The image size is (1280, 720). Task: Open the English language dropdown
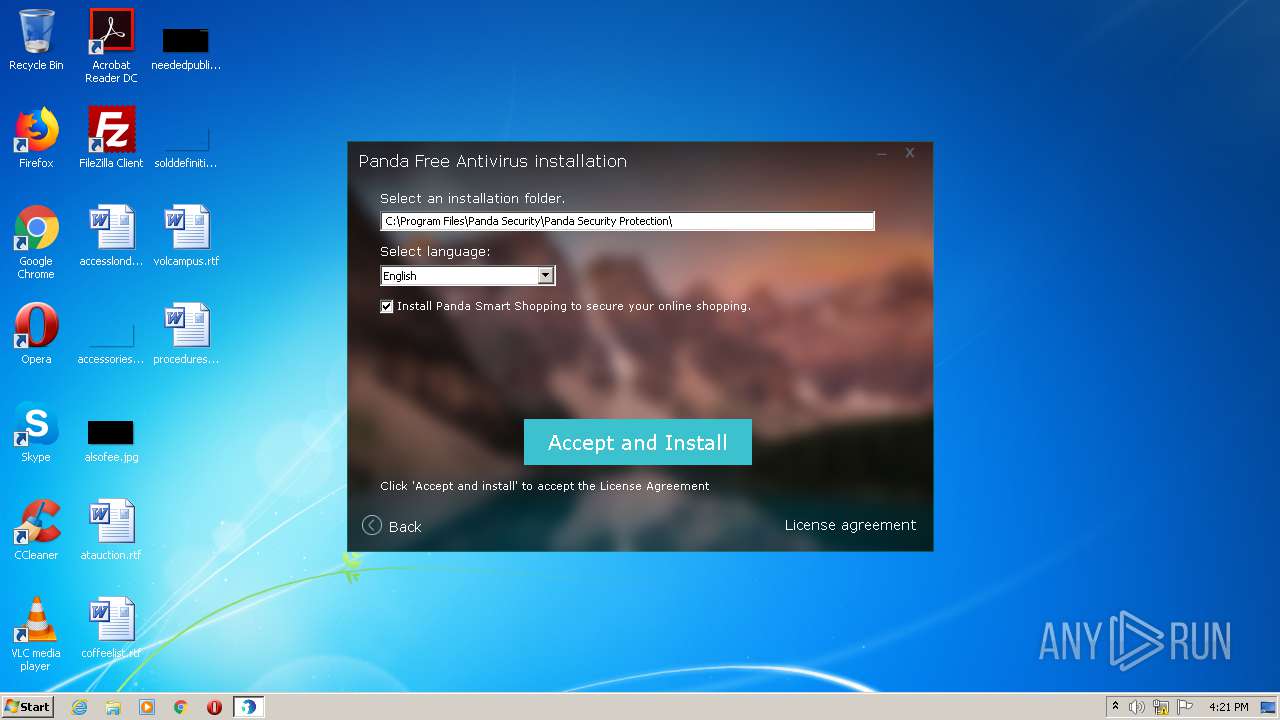coord(467,276)
